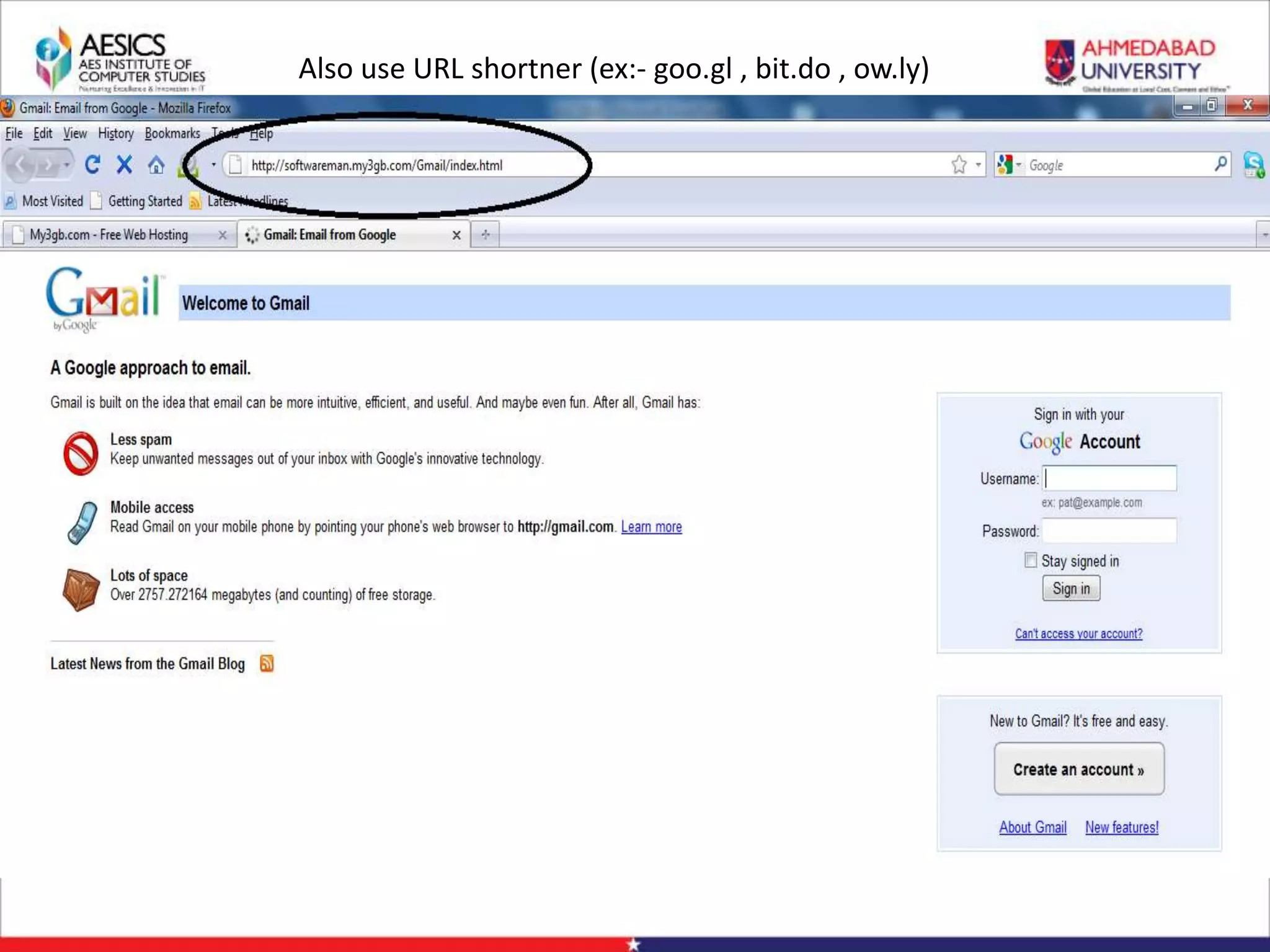The height and width of the screenshot is (952, 1270).
Task: Click the Gmail Blog RSS feed icon
Action: click(x=267, y=664)
